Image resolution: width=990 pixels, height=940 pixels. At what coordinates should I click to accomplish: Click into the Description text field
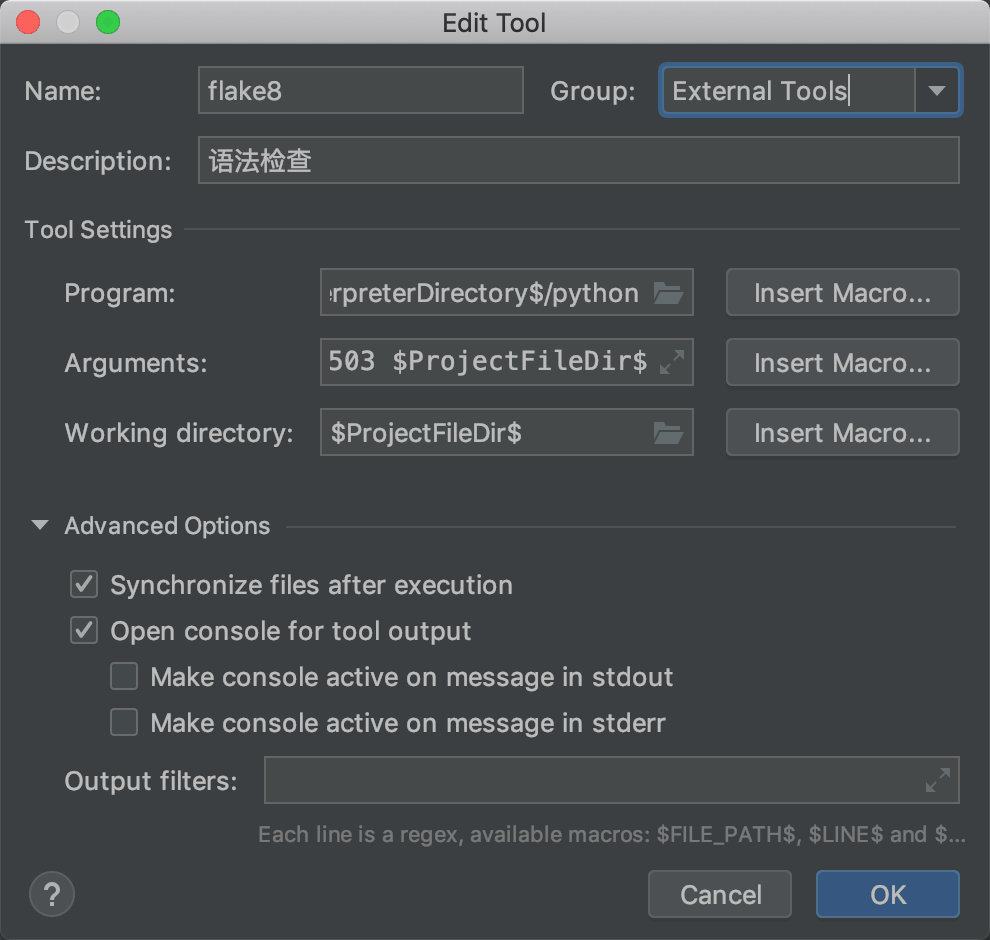tap(578, 160)
